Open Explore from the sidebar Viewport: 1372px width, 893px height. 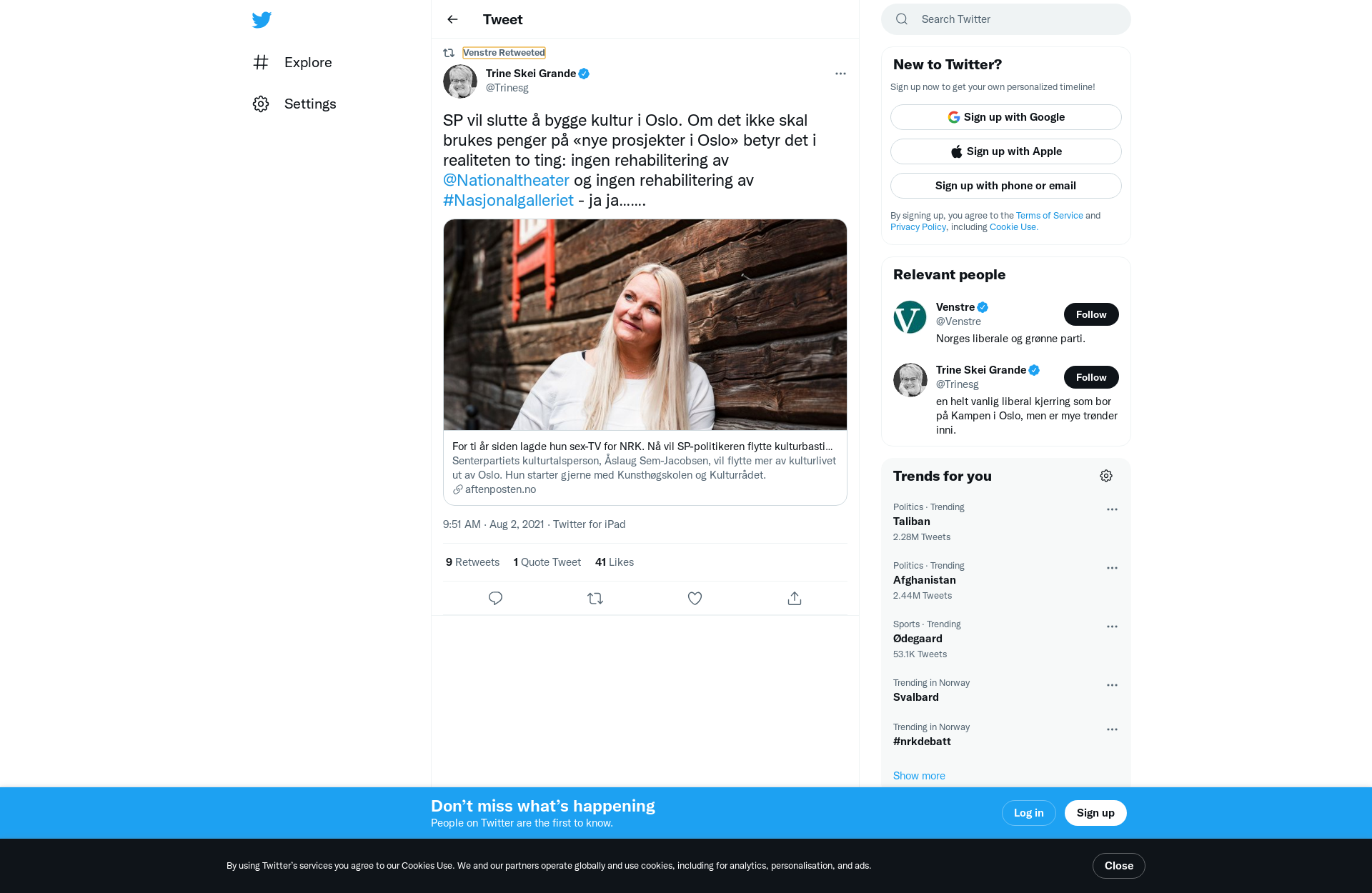292,62
